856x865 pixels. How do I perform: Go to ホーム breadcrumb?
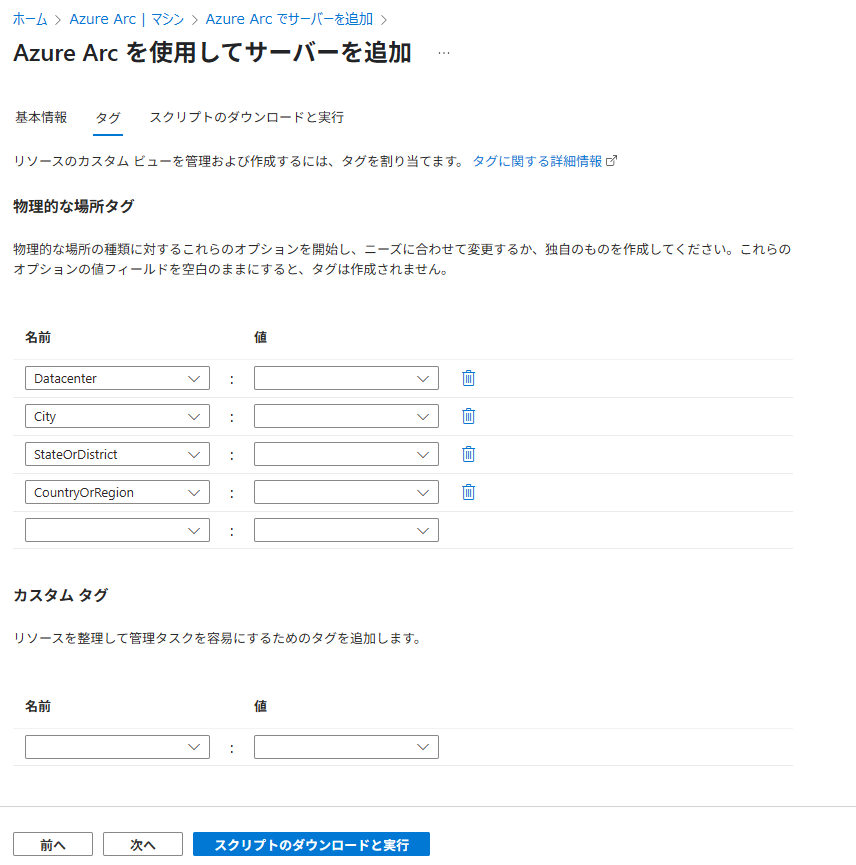coord(30,19)
